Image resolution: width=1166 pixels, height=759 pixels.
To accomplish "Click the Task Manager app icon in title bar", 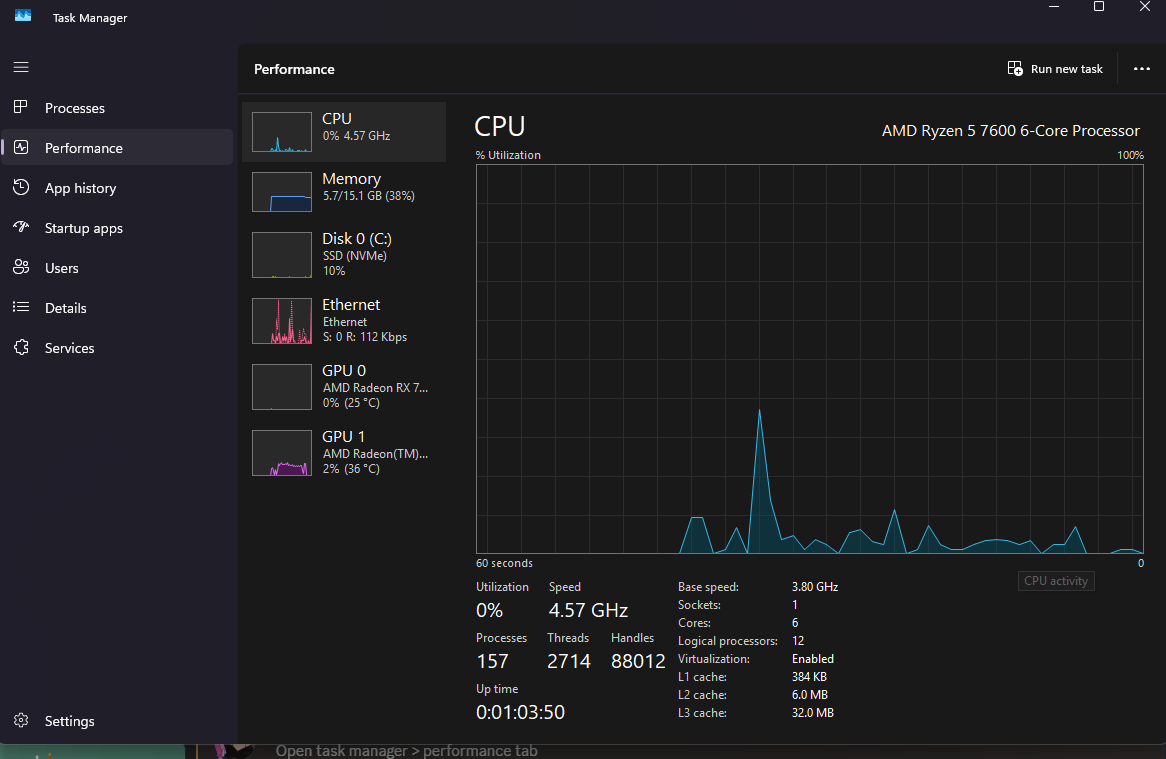I will tap(23, 16).
